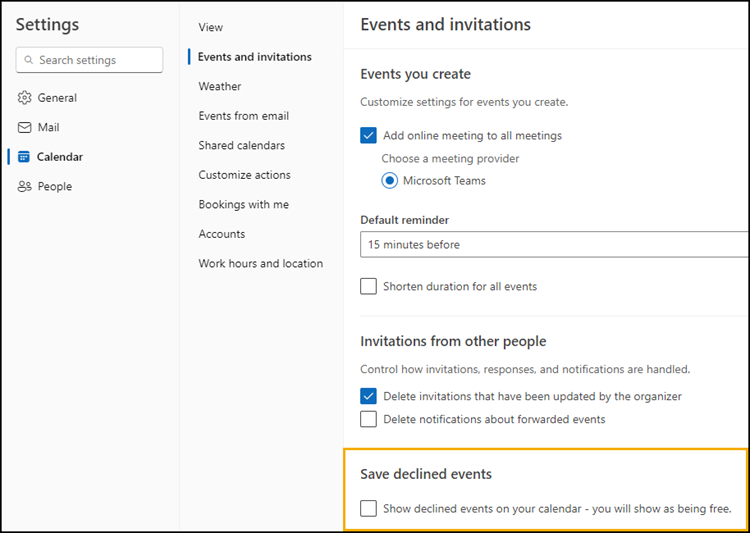Open the Mail settings category label

click(48, 127)
